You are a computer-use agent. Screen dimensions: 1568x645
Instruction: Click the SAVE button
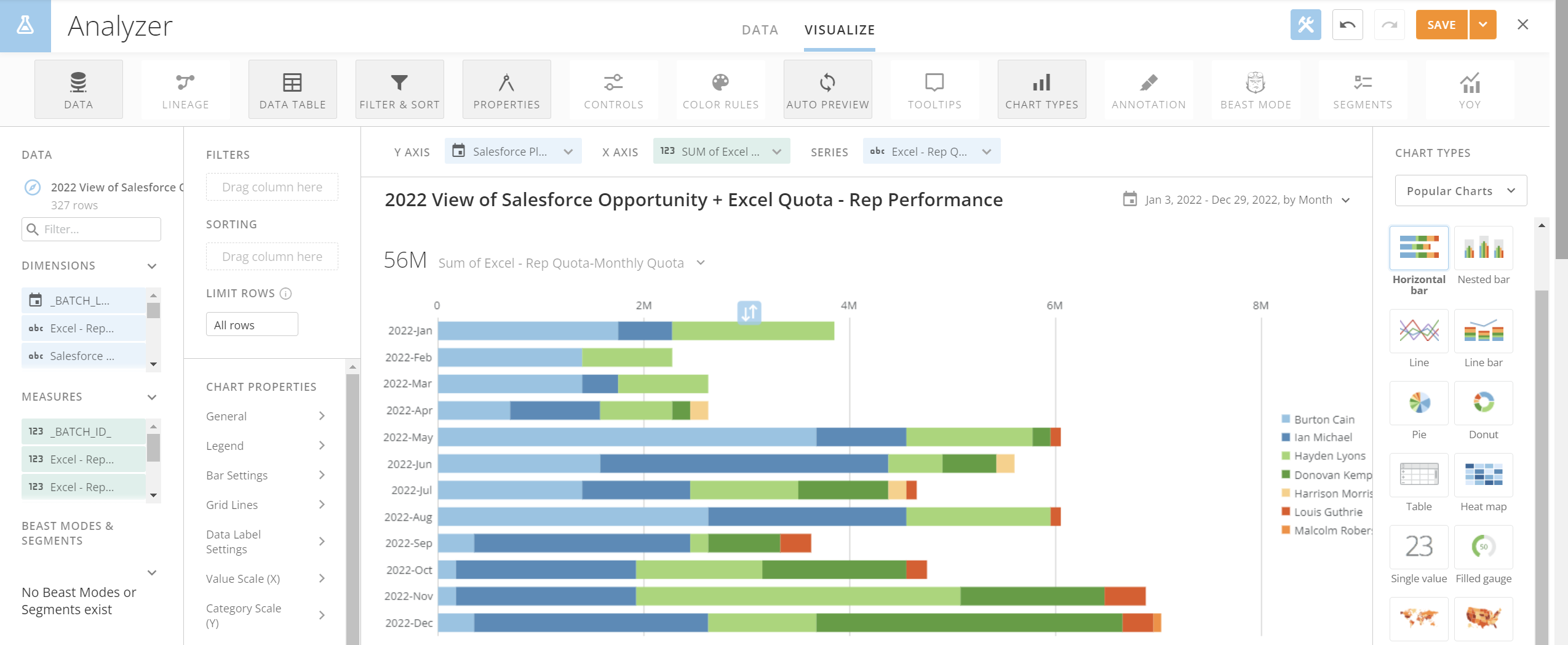coord(1441,25)
